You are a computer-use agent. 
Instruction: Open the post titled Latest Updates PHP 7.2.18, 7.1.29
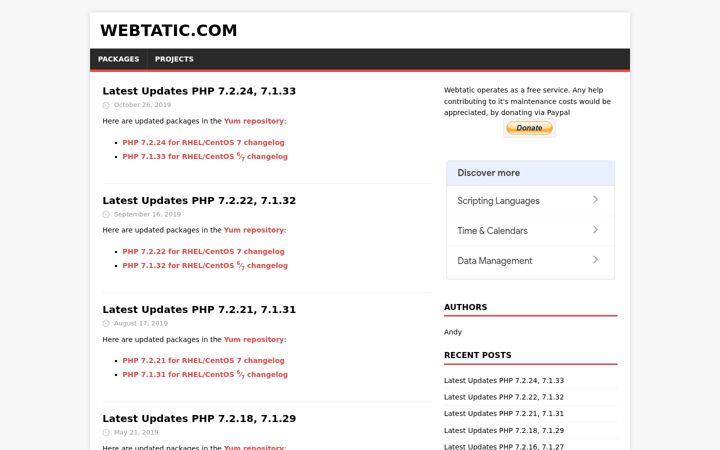click(x=199, y=418)
